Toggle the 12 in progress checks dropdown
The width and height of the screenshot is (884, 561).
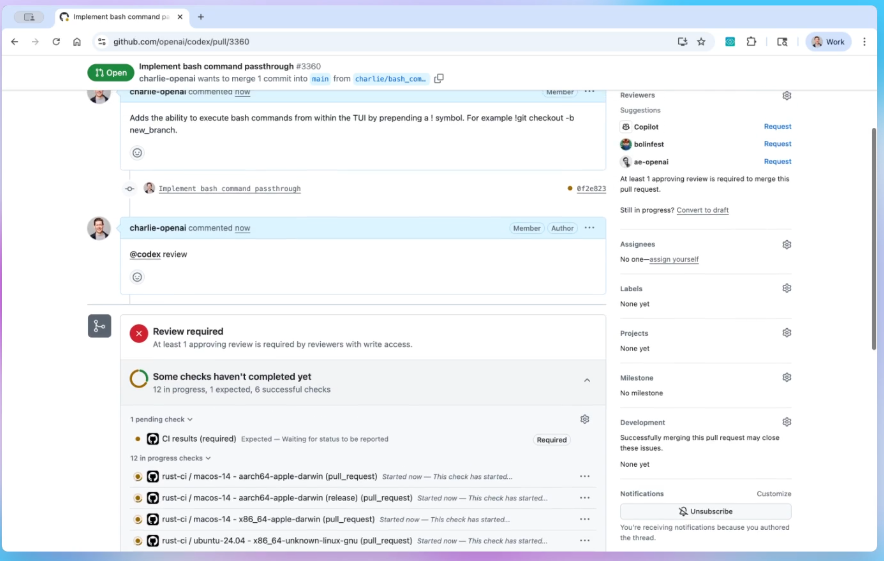pos(170,458)
